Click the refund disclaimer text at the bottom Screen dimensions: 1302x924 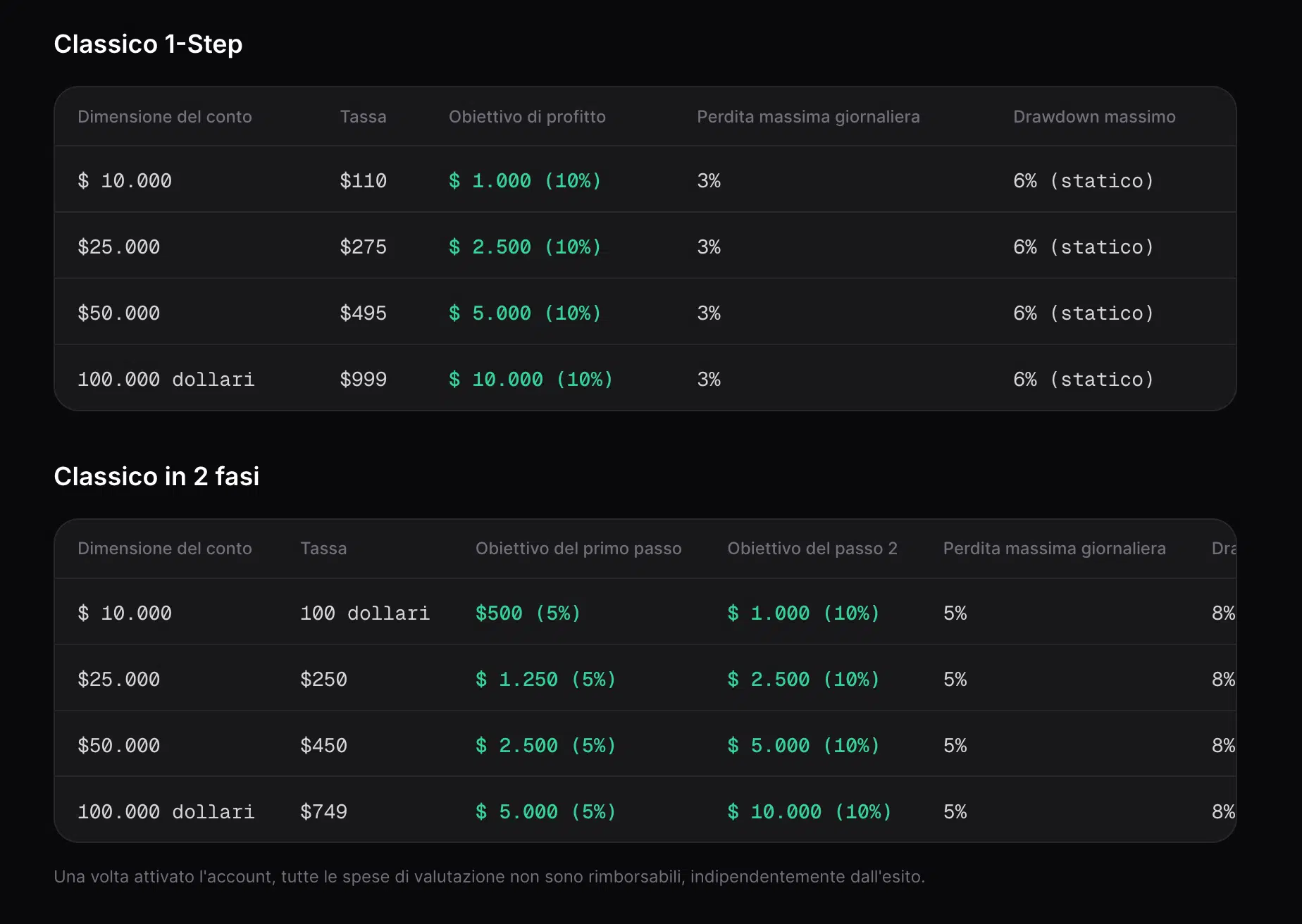click(x=490, y=877)
